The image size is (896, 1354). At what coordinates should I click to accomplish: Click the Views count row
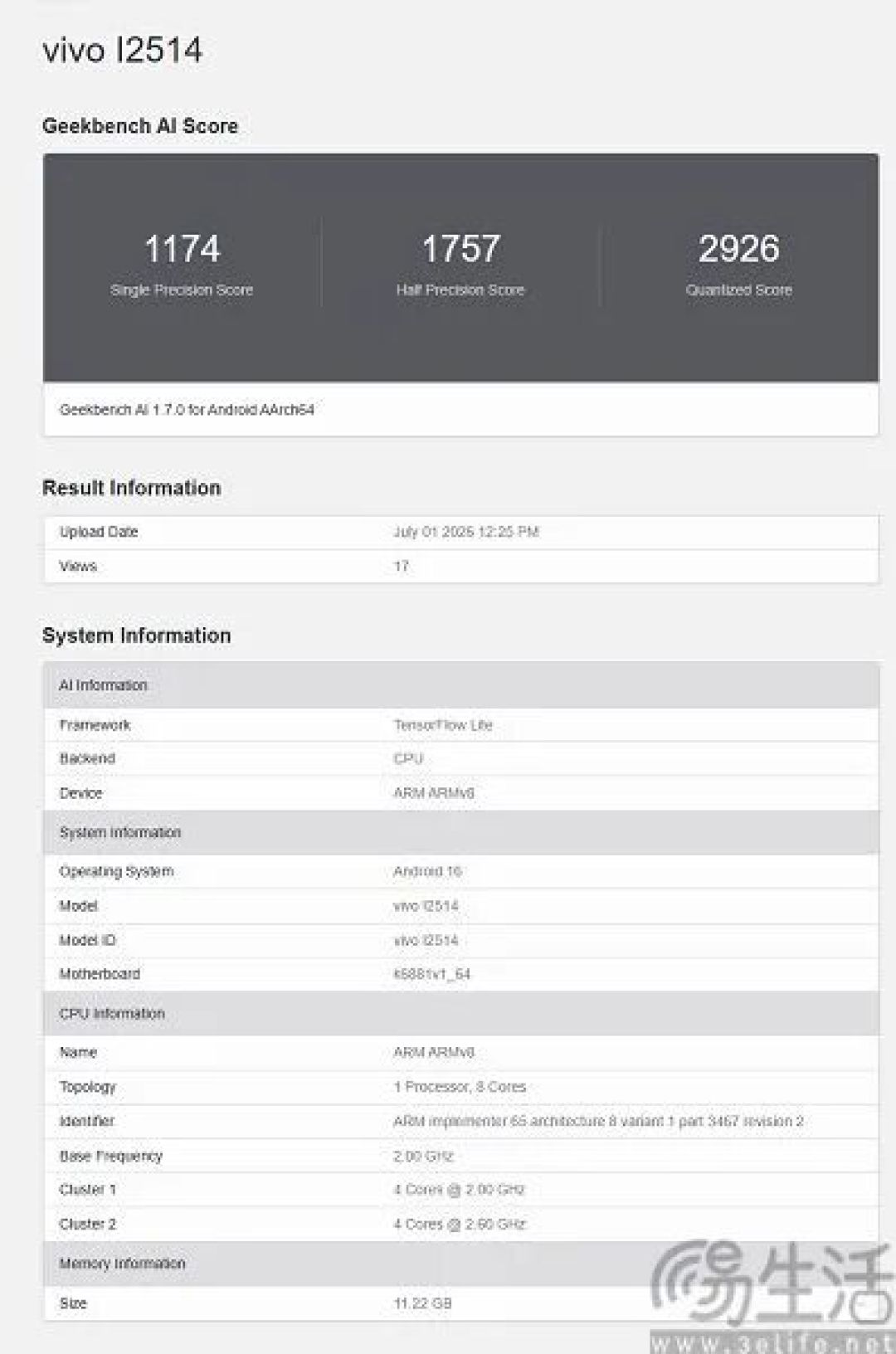coord(460,567)
